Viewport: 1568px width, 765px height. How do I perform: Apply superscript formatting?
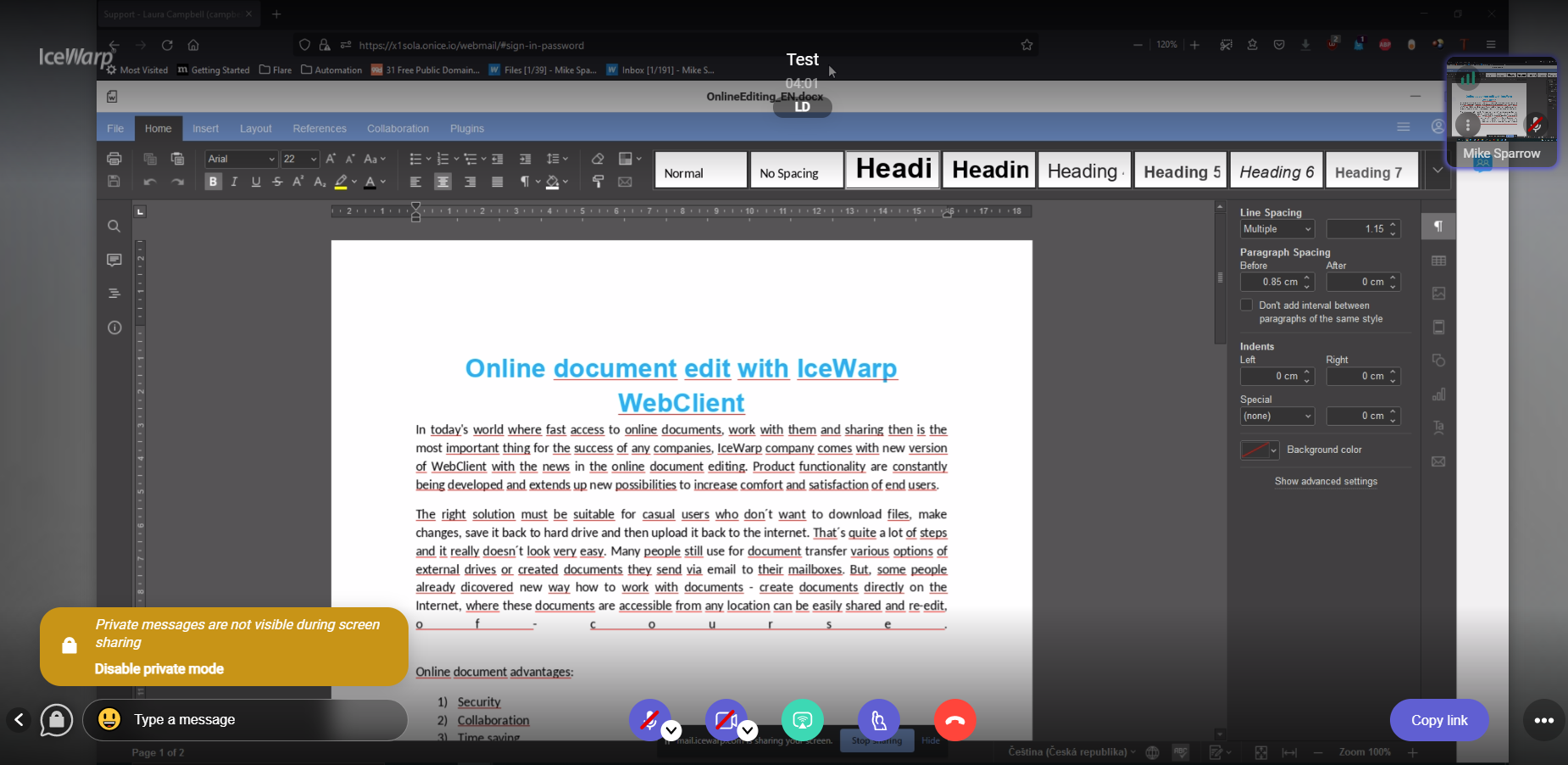298,181
